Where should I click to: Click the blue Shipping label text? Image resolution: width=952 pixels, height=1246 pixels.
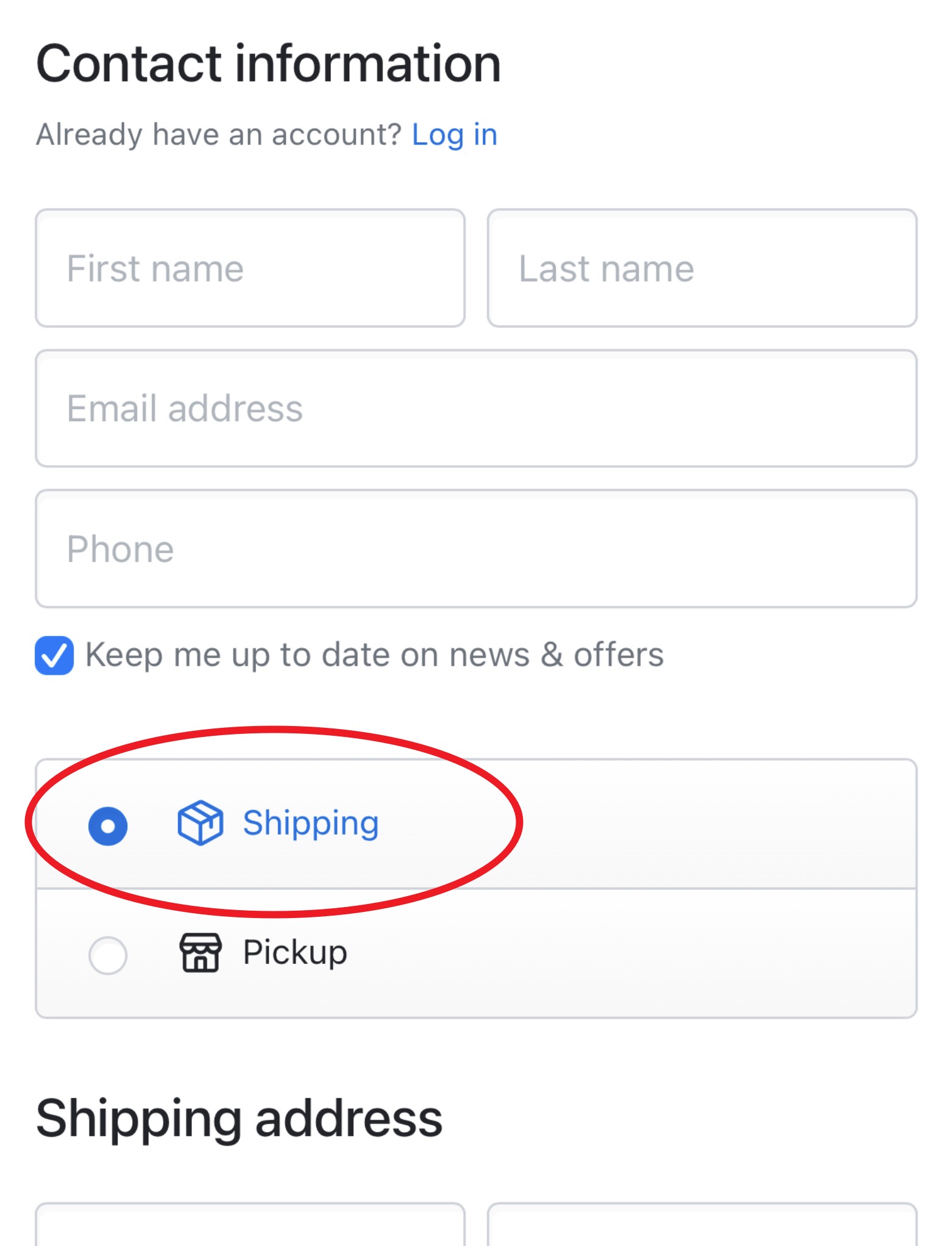click(311, 823)
